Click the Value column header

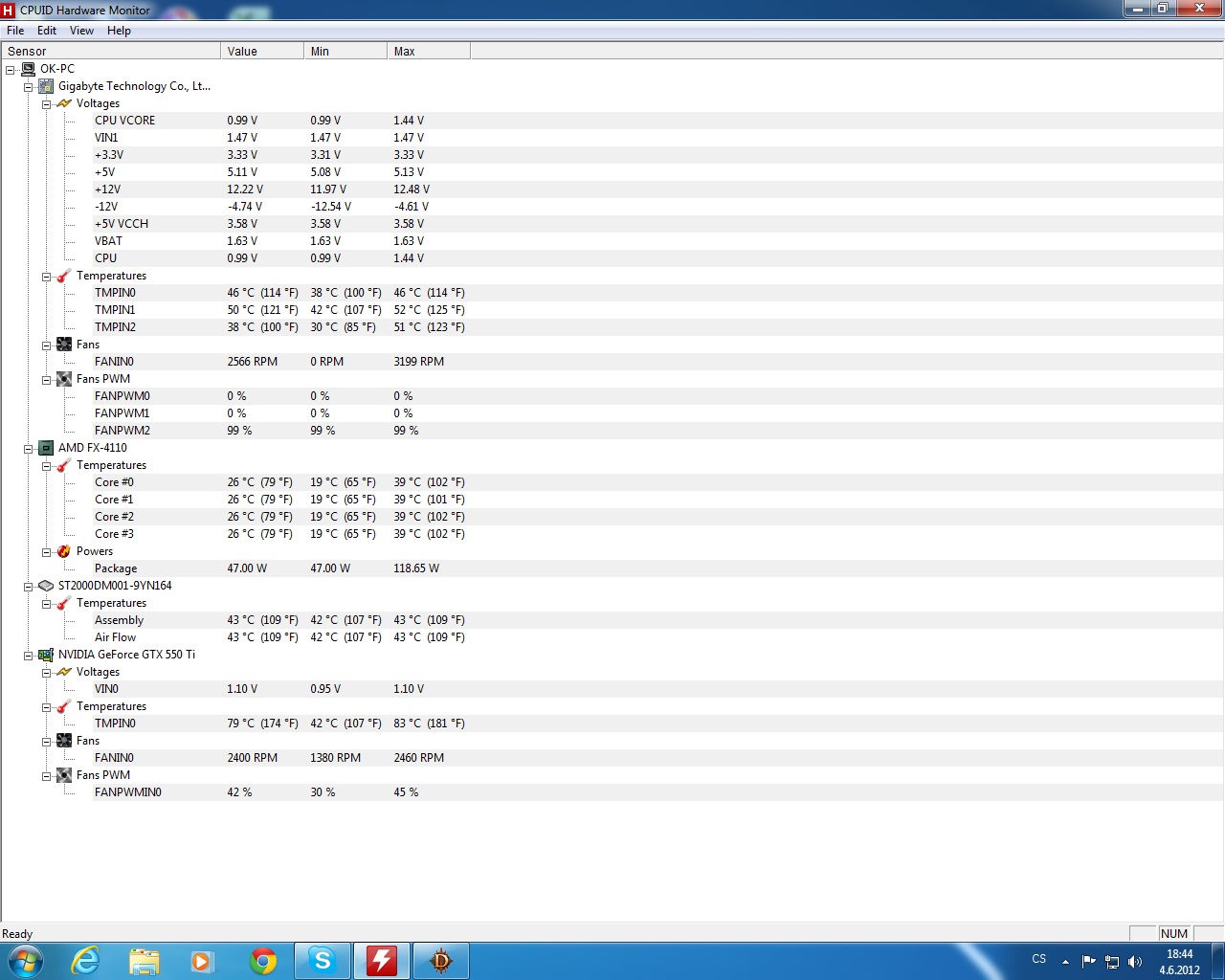(262, 52)
